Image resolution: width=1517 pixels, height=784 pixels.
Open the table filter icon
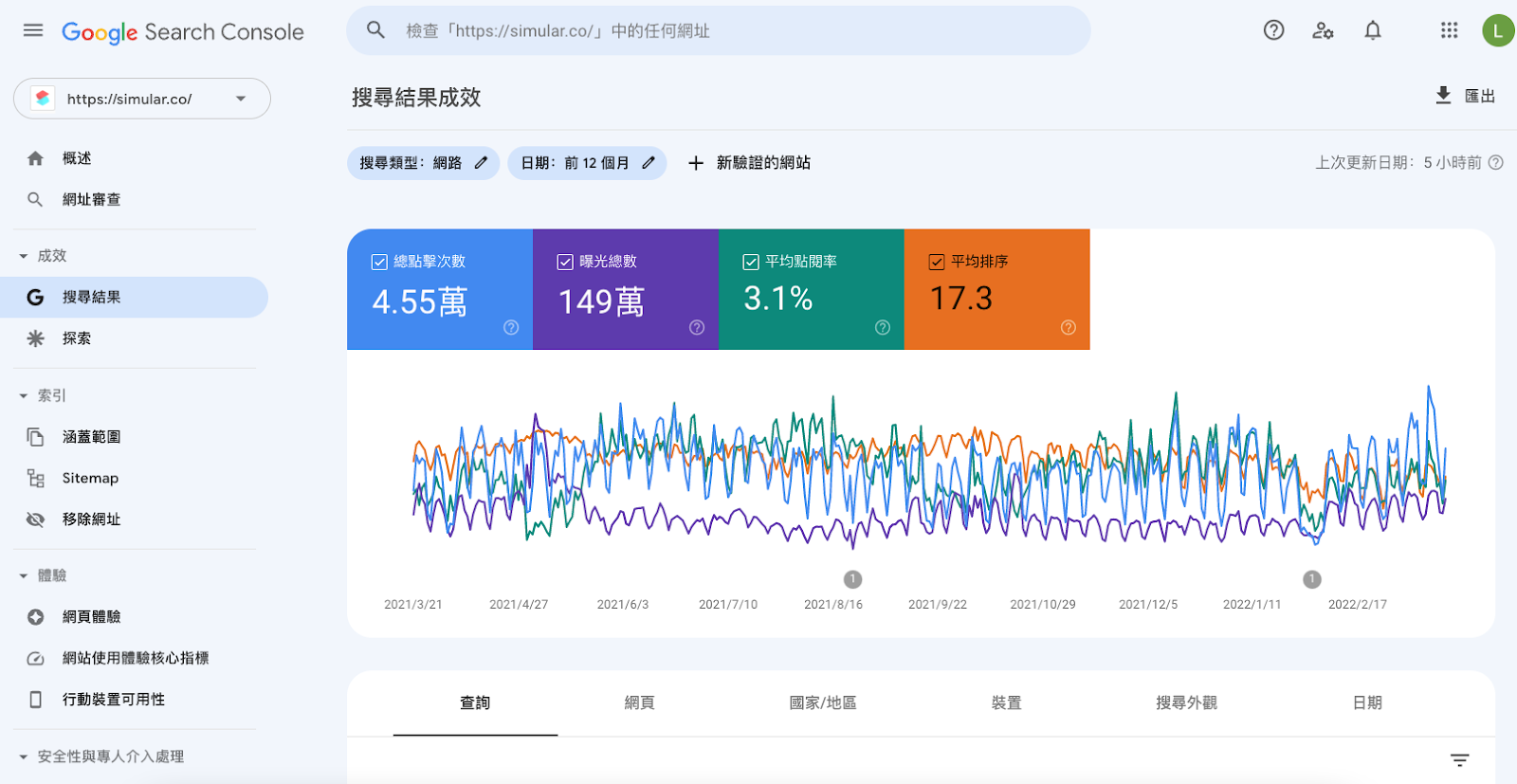click(x=1459, y=760)
